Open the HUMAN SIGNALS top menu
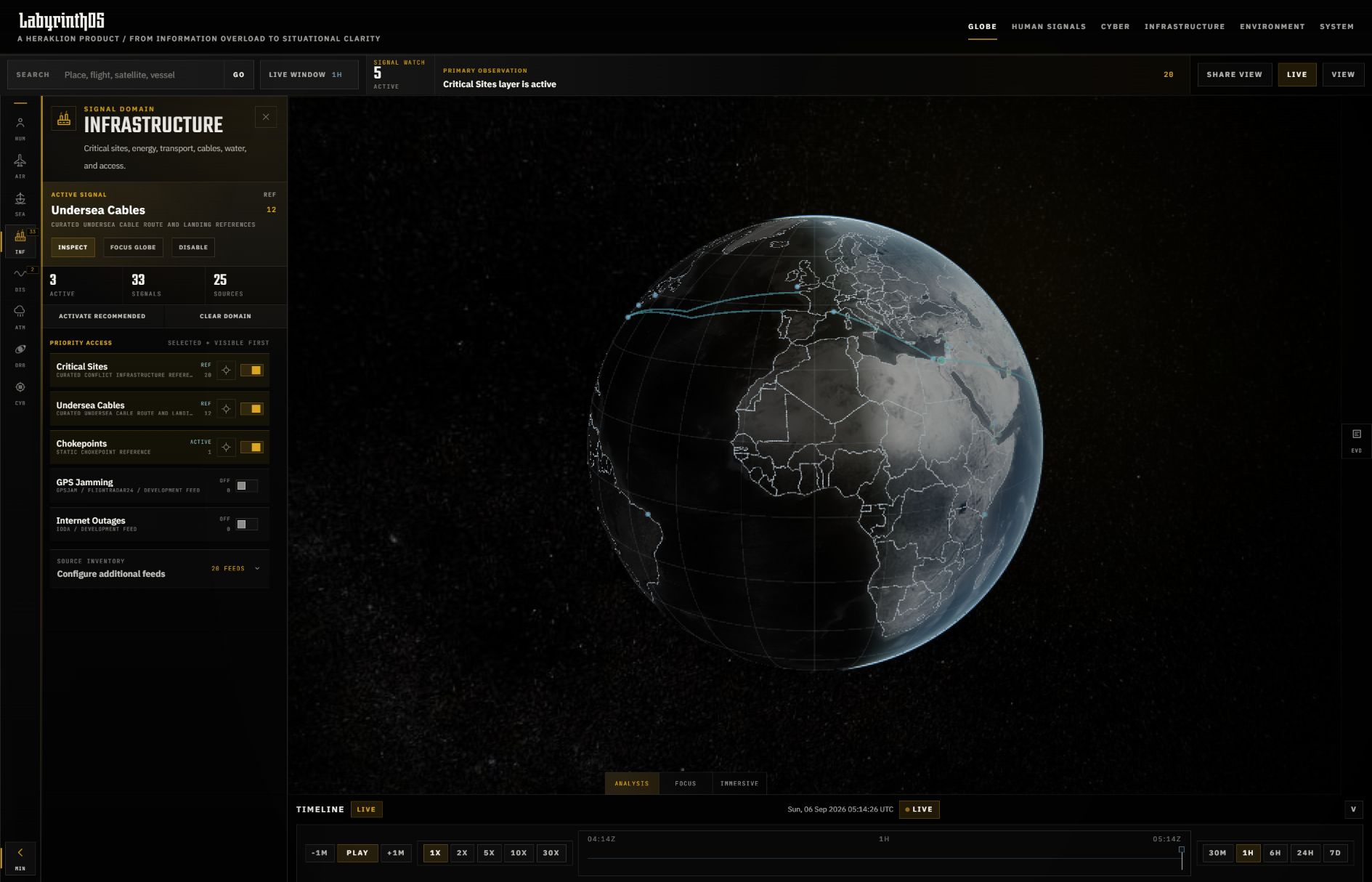 pos(1049,27)
